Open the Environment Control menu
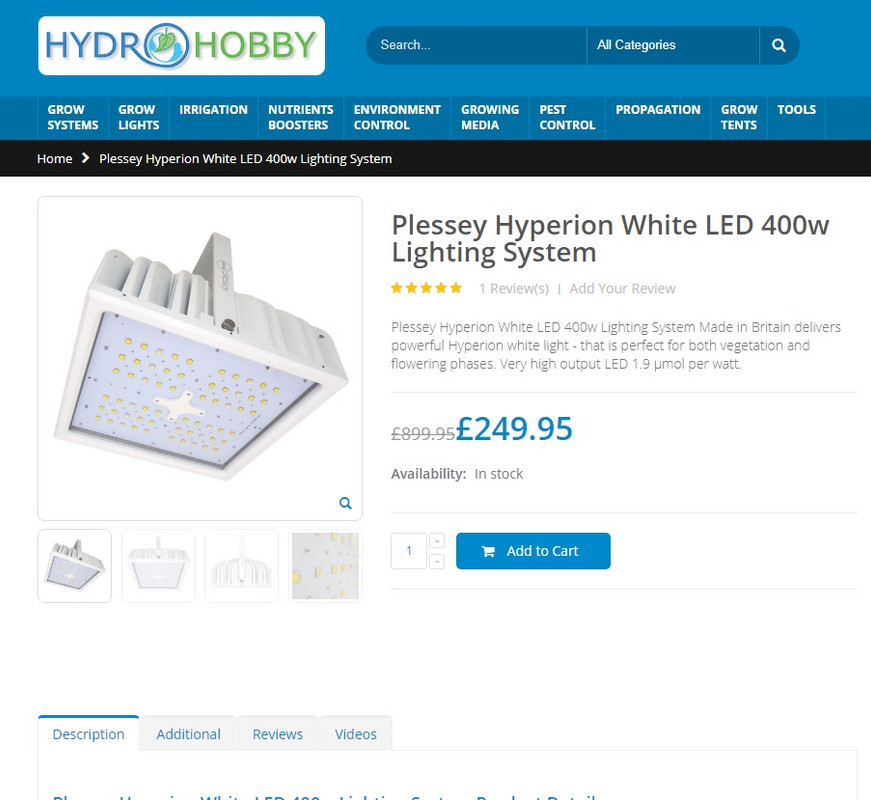Screen dimensions: 871x800 click(397, 117)
